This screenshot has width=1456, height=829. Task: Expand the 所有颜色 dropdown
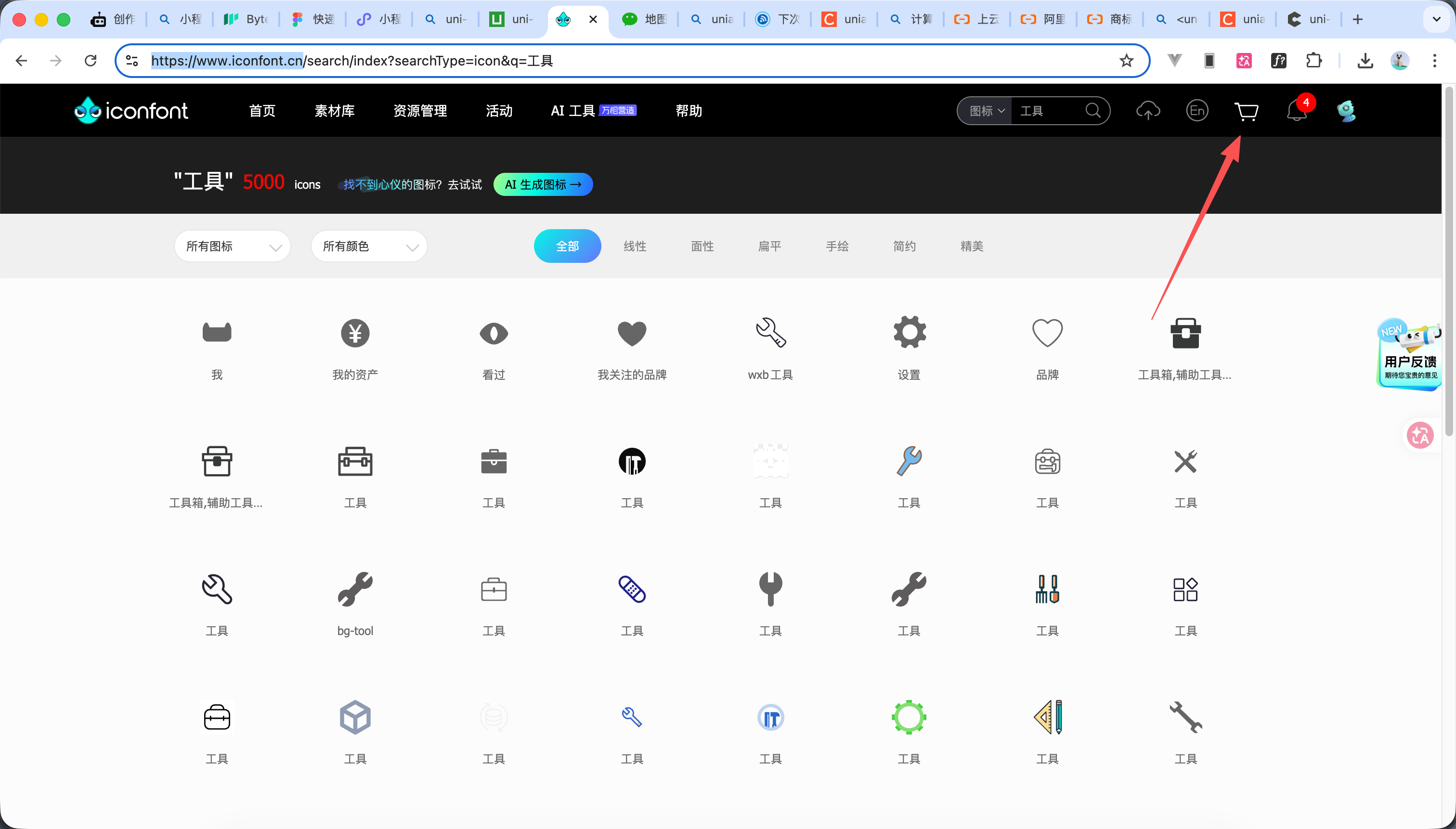369,246
